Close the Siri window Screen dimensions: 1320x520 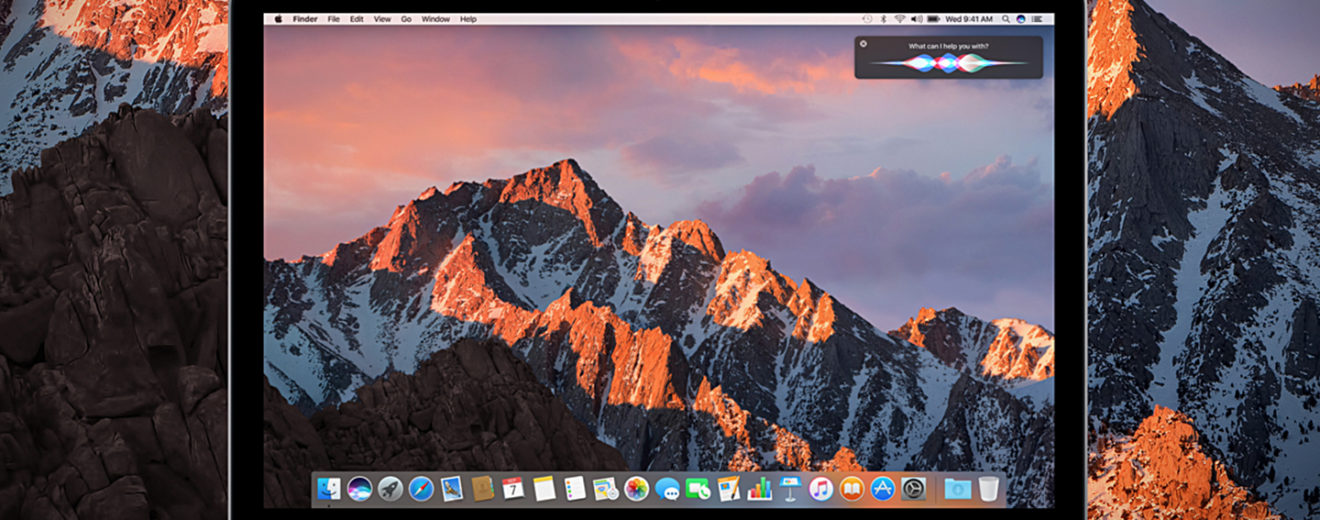[x=864, y=44]
